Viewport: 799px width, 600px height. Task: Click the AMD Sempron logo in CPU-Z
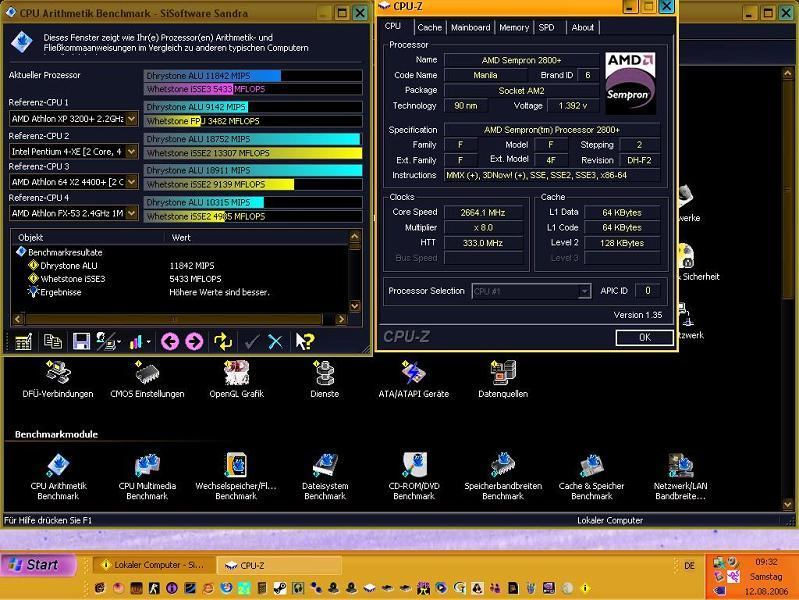[x=630, y=83]
